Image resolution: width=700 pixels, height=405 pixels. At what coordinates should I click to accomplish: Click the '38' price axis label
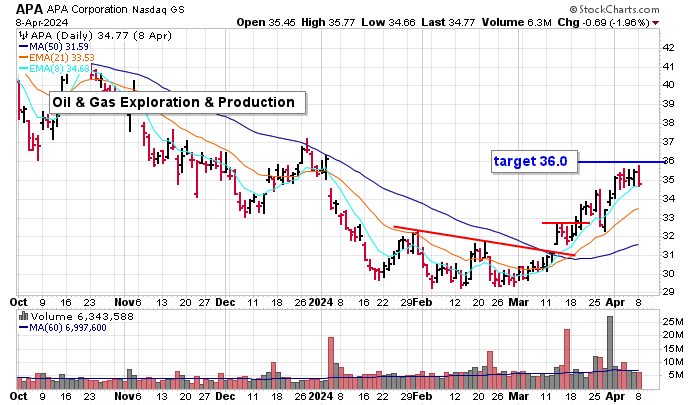pyautogui.click(x=668, y=123)
